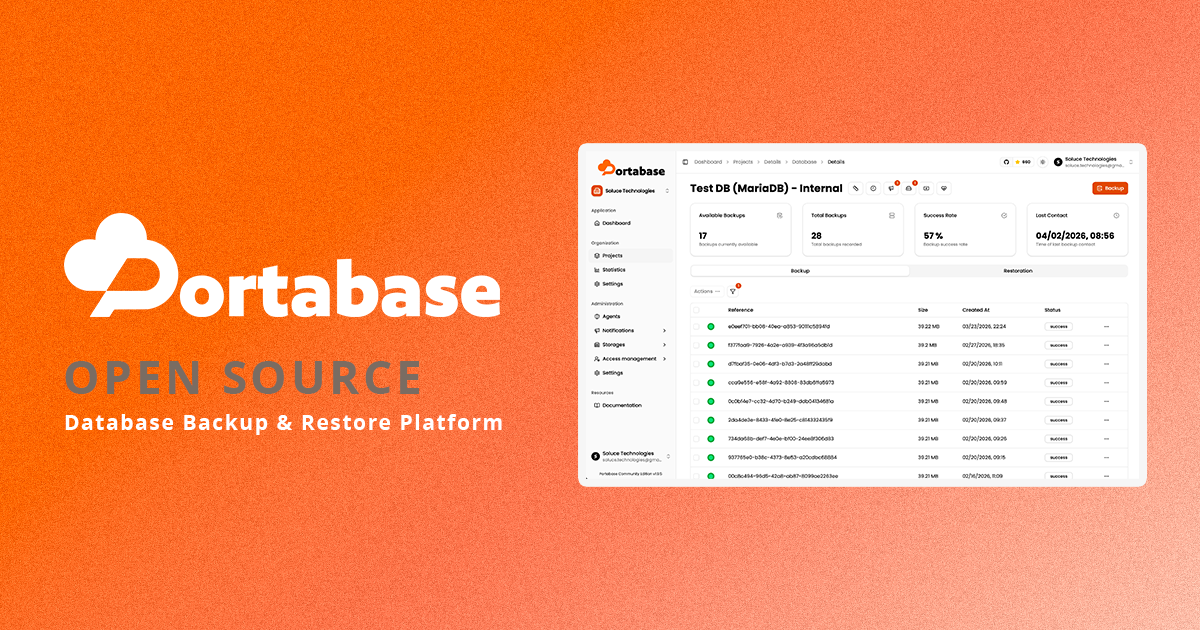Image resolution: width=1200 pixels, height=630 pixels.
Task: Check the box for backup cca9e556
Action: tap(696, 382)
